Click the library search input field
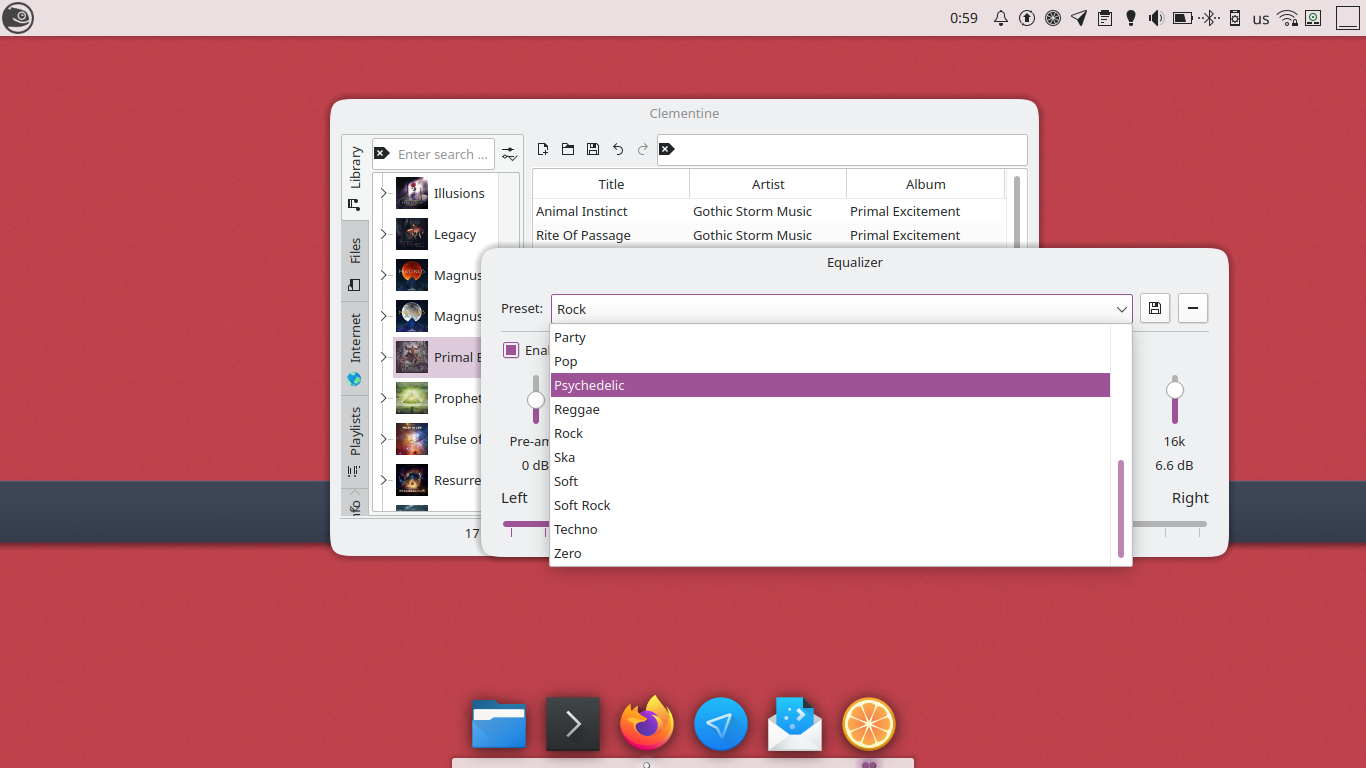The image size is (1366, 768). point(442,154)
